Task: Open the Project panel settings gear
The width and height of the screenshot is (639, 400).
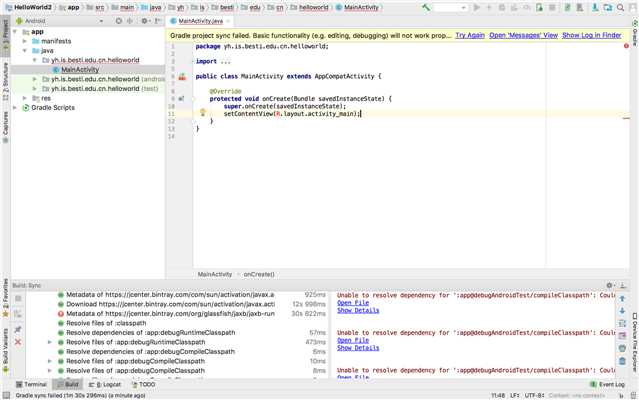Action: (144, 21)
